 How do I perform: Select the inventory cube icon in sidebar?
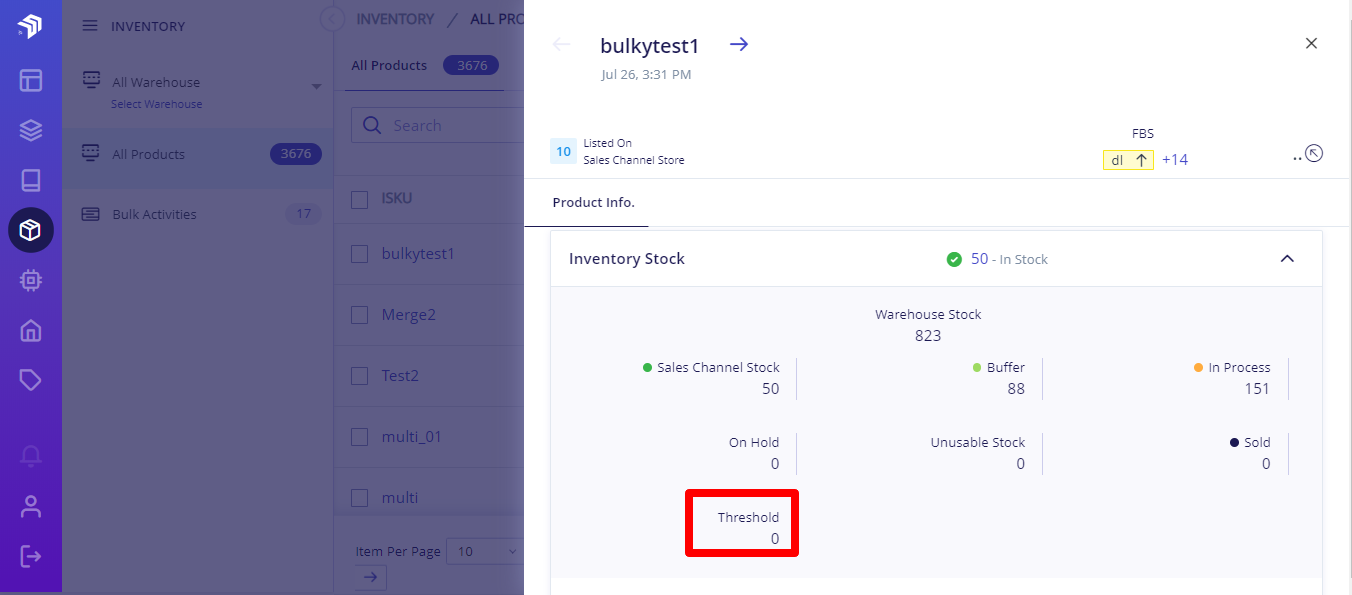tap(31, 230)
